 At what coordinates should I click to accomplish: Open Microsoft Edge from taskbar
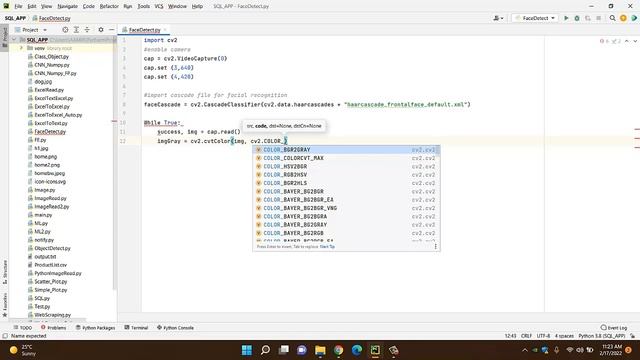coord(357,350)
